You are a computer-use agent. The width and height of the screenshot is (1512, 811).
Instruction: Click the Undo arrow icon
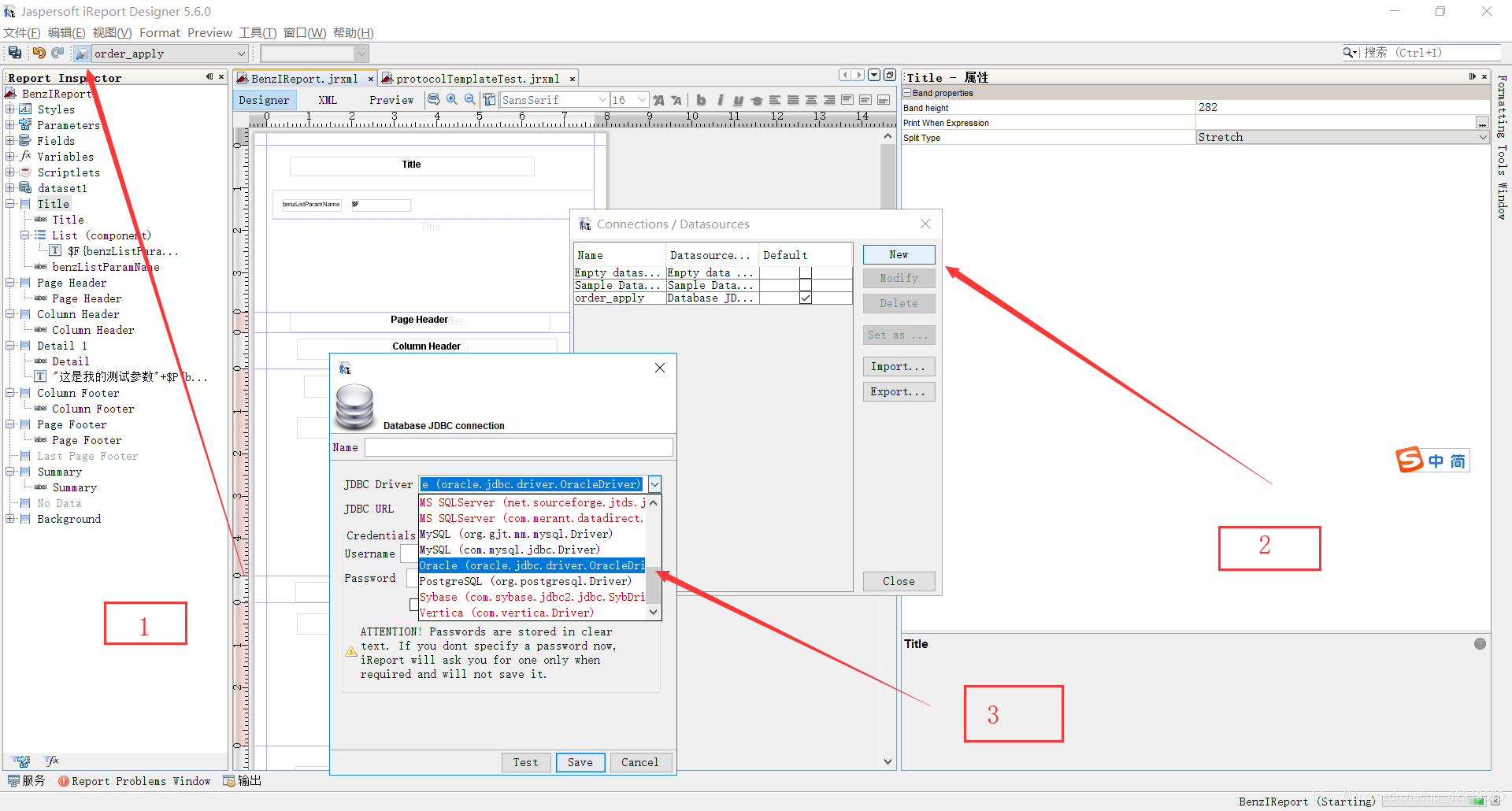[x=39, y=53]
